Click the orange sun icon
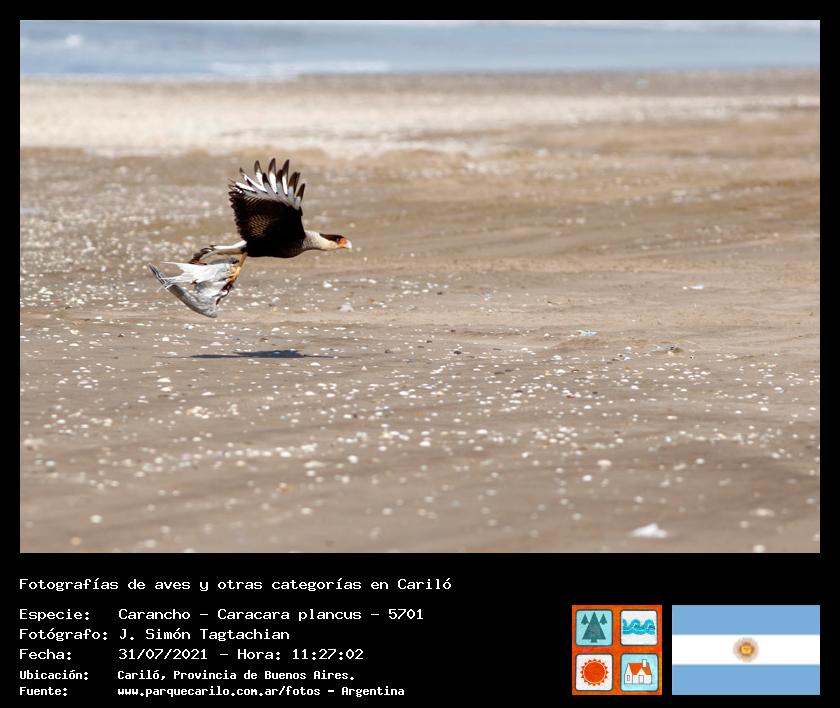 (x=594, y=672)
